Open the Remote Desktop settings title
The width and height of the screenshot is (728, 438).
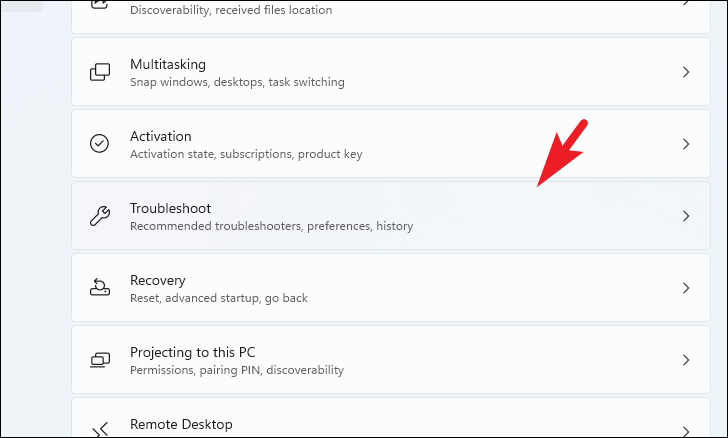[x=181, y=425]
